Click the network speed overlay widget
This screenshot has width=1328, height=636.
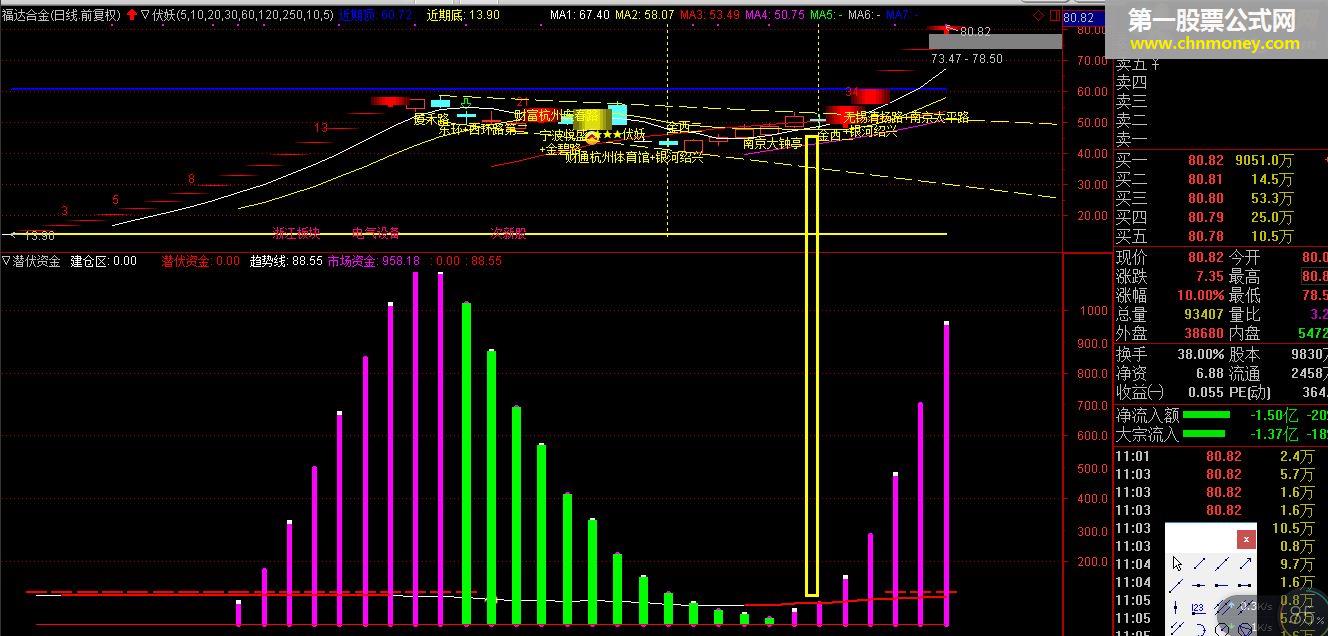1248,616
